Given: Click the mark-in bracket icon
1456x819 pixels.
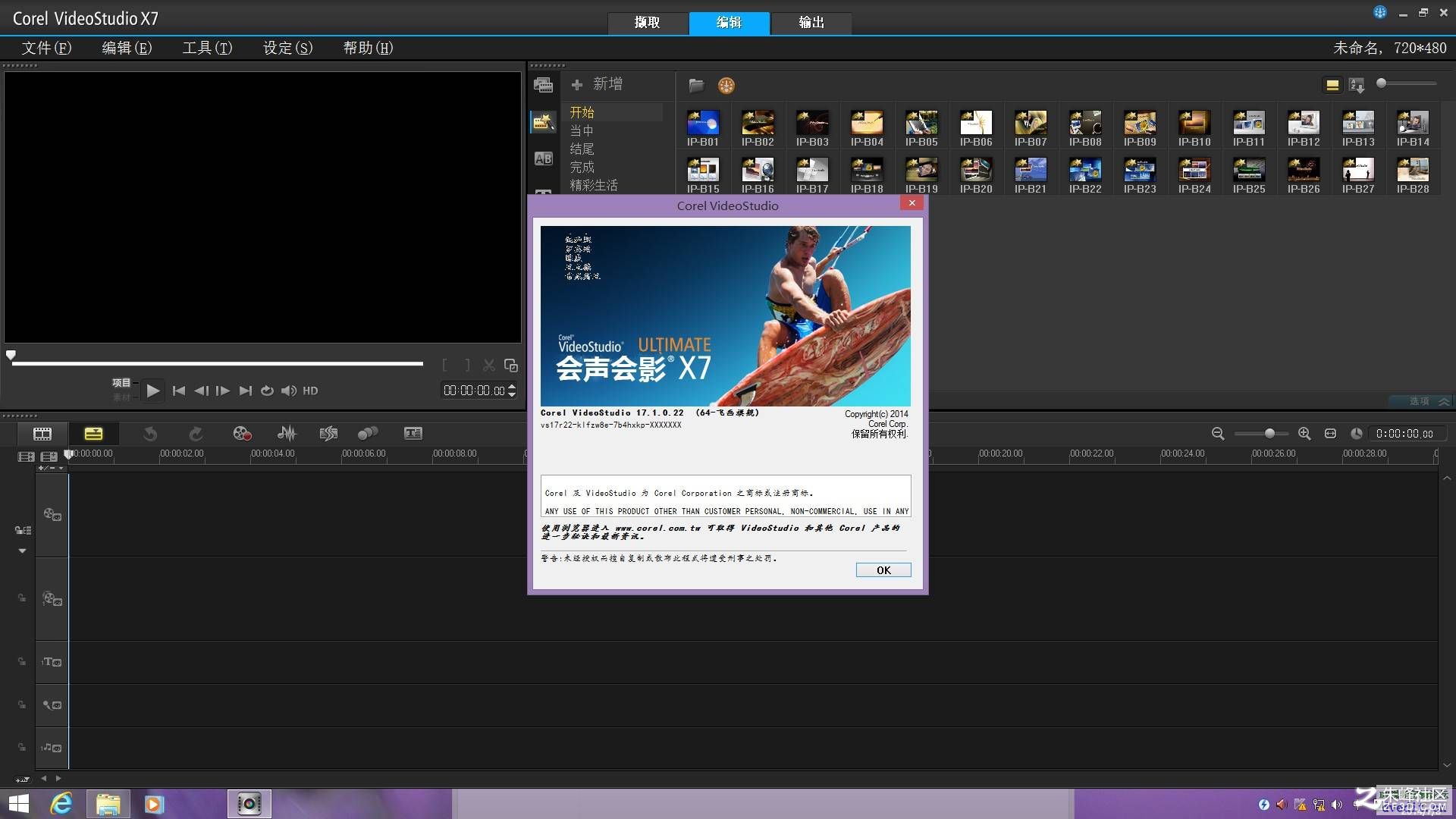Looking at the screenshot, I should (445, 366).
